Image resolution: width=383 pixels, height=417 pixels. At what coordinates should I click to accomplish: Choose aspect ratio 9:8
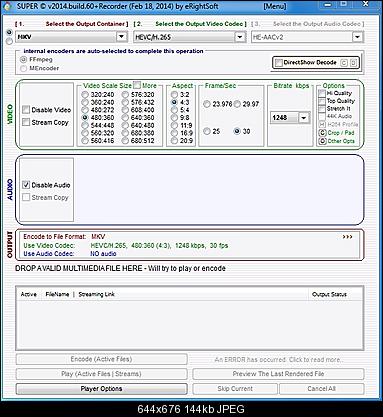point(174,118)
